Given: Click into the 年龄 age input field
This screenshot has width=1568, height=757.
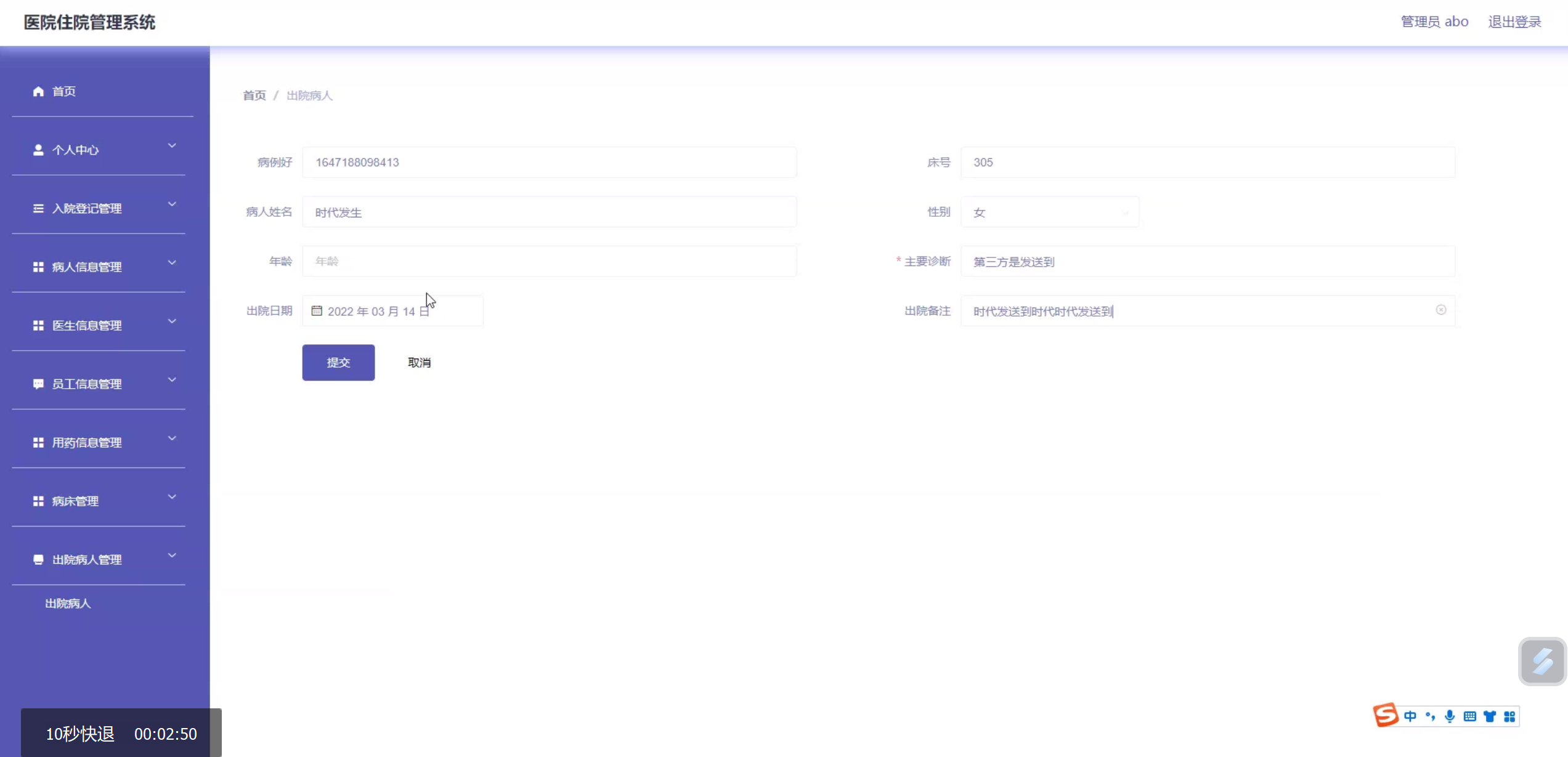Looking at the screenshot, I should tap(549, 261).
